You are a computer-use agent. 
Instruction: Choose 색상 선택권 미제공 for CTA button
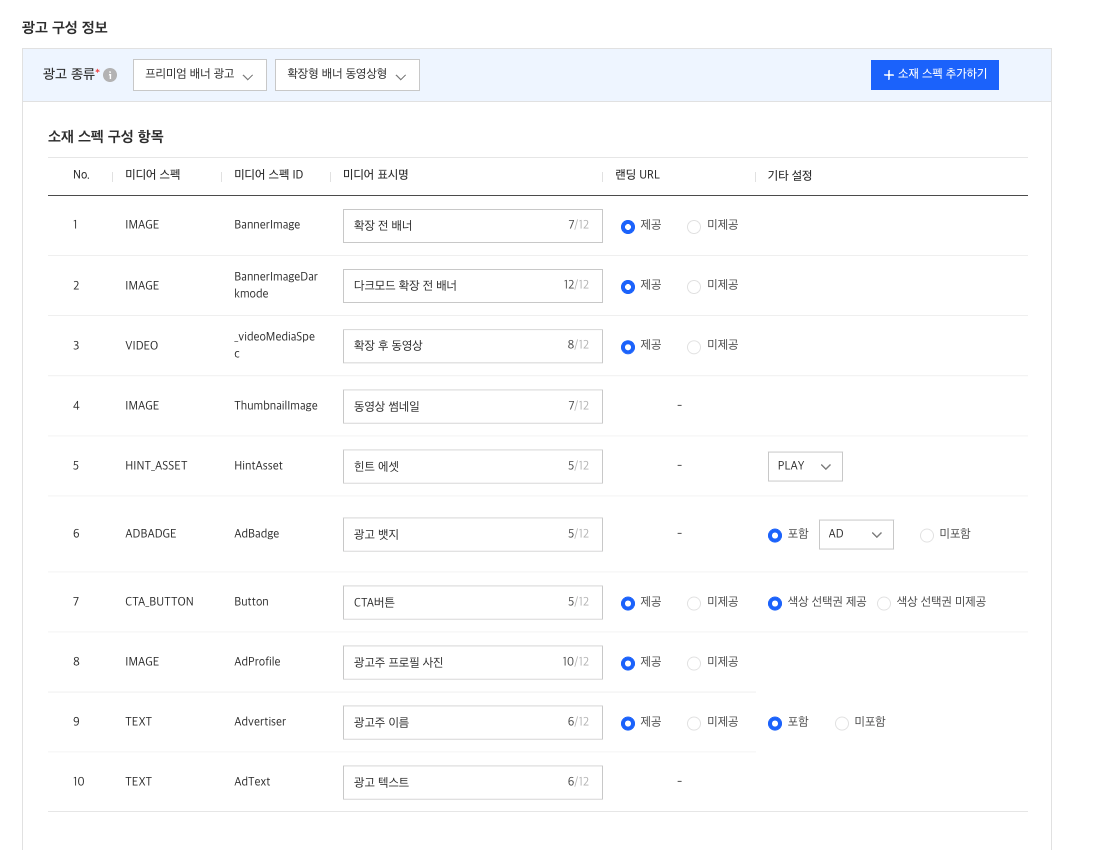coord(884,603)
